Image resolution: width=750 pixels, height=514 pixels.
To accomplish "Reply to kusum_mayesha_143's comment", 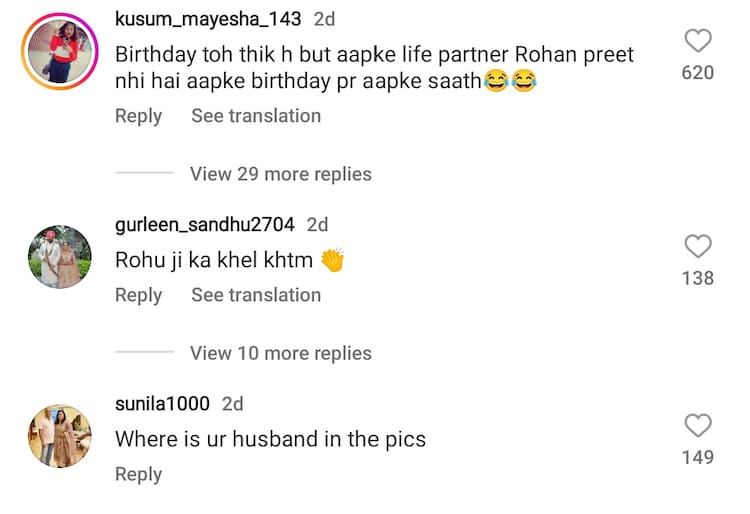I will (138, 116).
